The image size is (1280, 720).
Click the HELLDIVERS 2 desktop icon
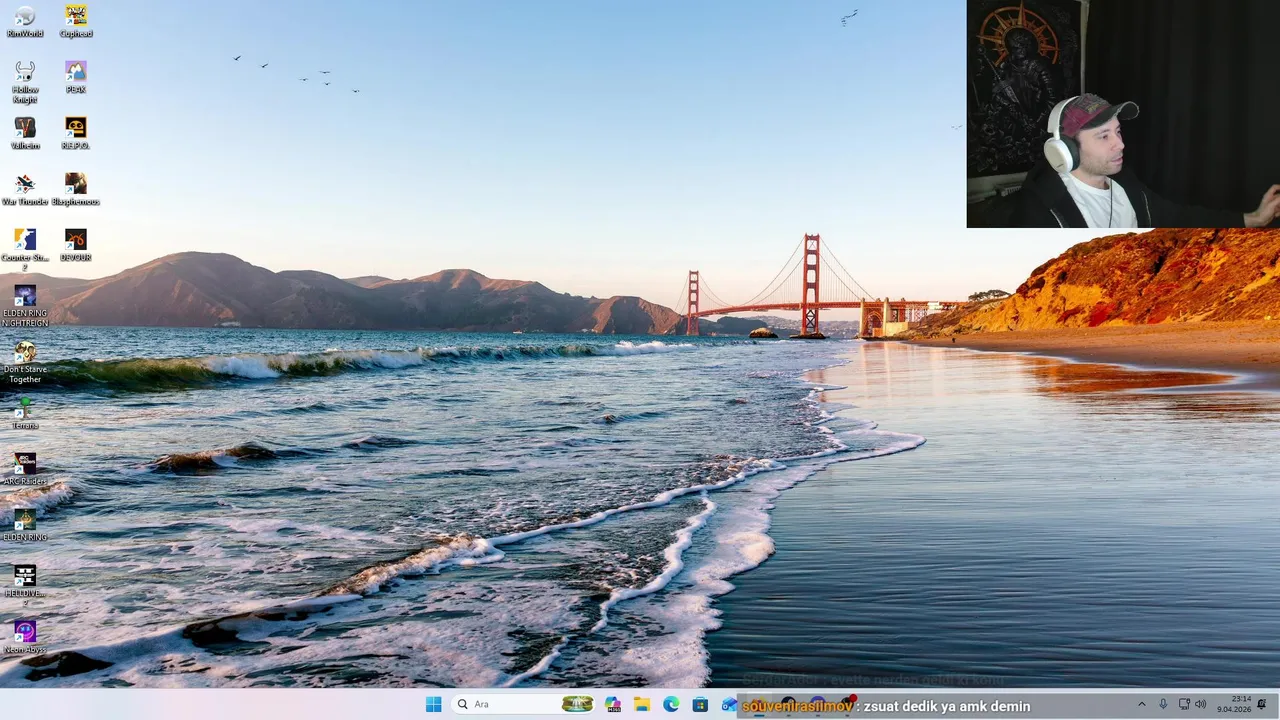pyautogui.click(x=25, y=586)
